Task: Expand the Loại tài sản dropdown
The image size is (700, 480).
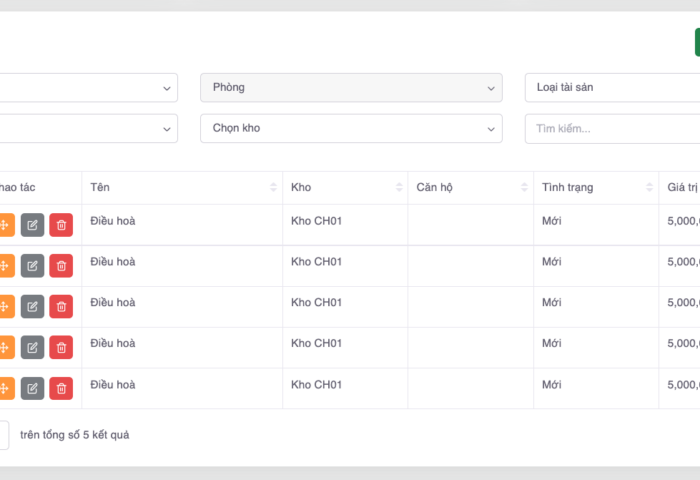Action: pyautogui.click(x=610, y=88)
